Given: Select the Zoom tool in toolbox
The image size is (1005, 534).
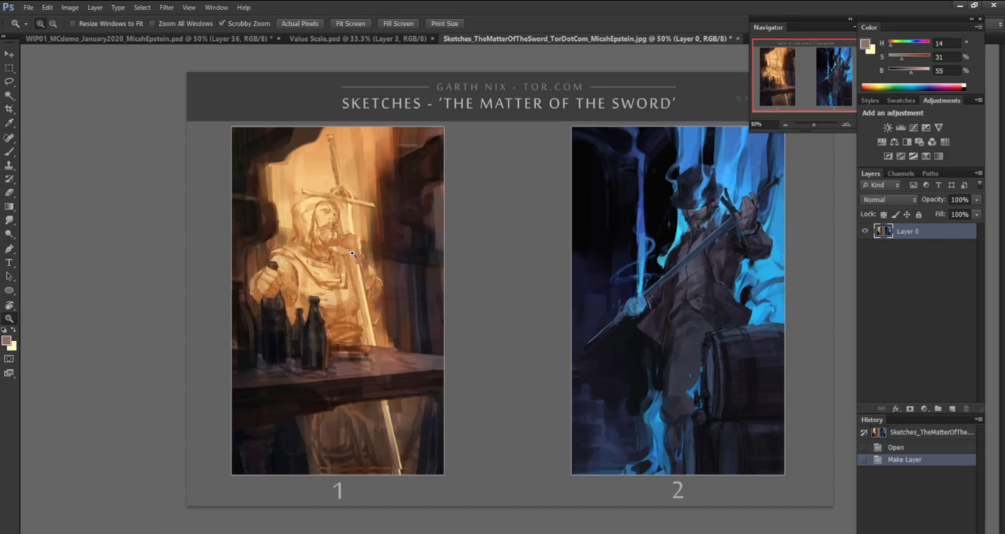Looking at the screenshot, I should (x=9, y=319).
